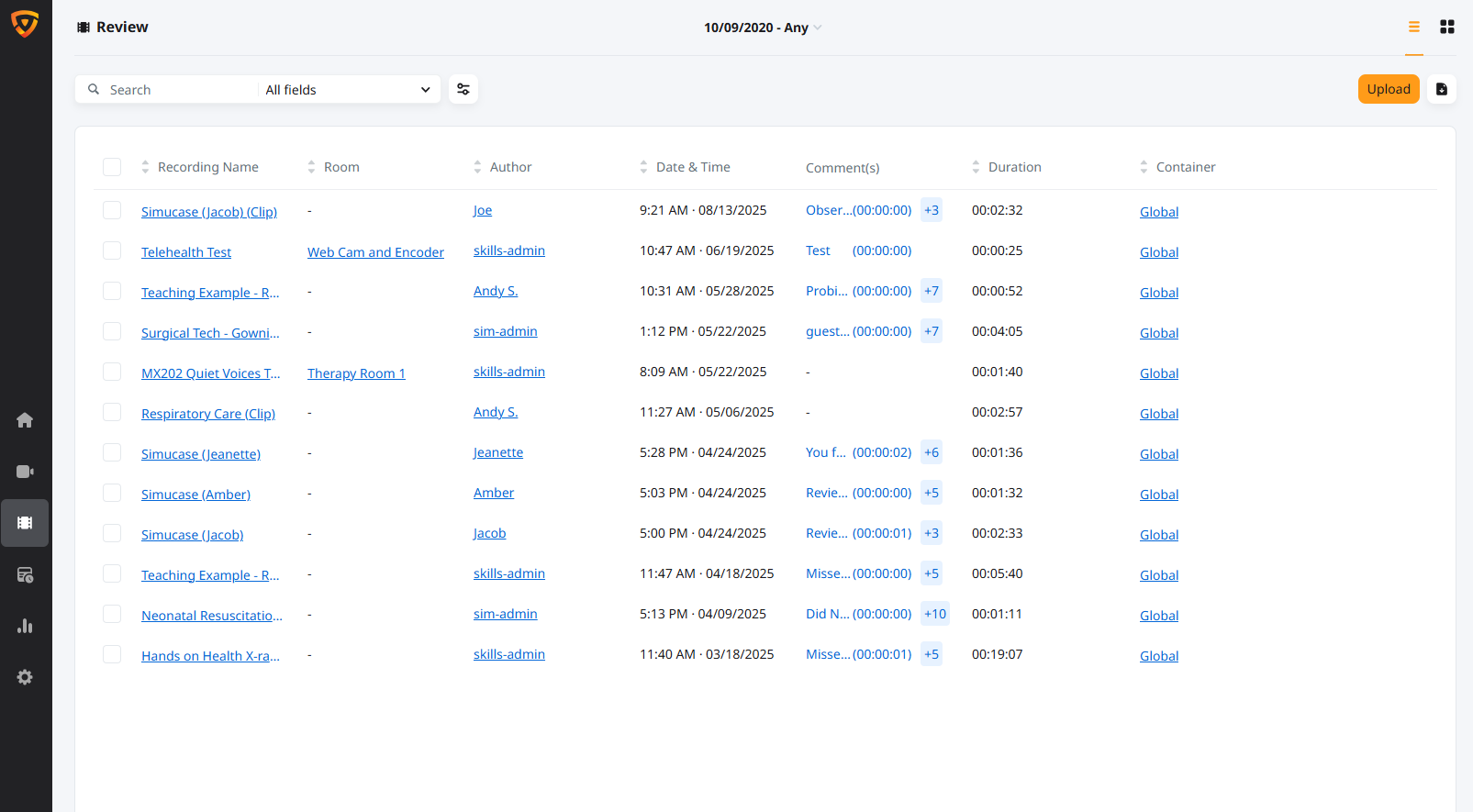Click the file export icon next to Upload
Viewport: 1473px width, 812px height.
[1442, 89]
